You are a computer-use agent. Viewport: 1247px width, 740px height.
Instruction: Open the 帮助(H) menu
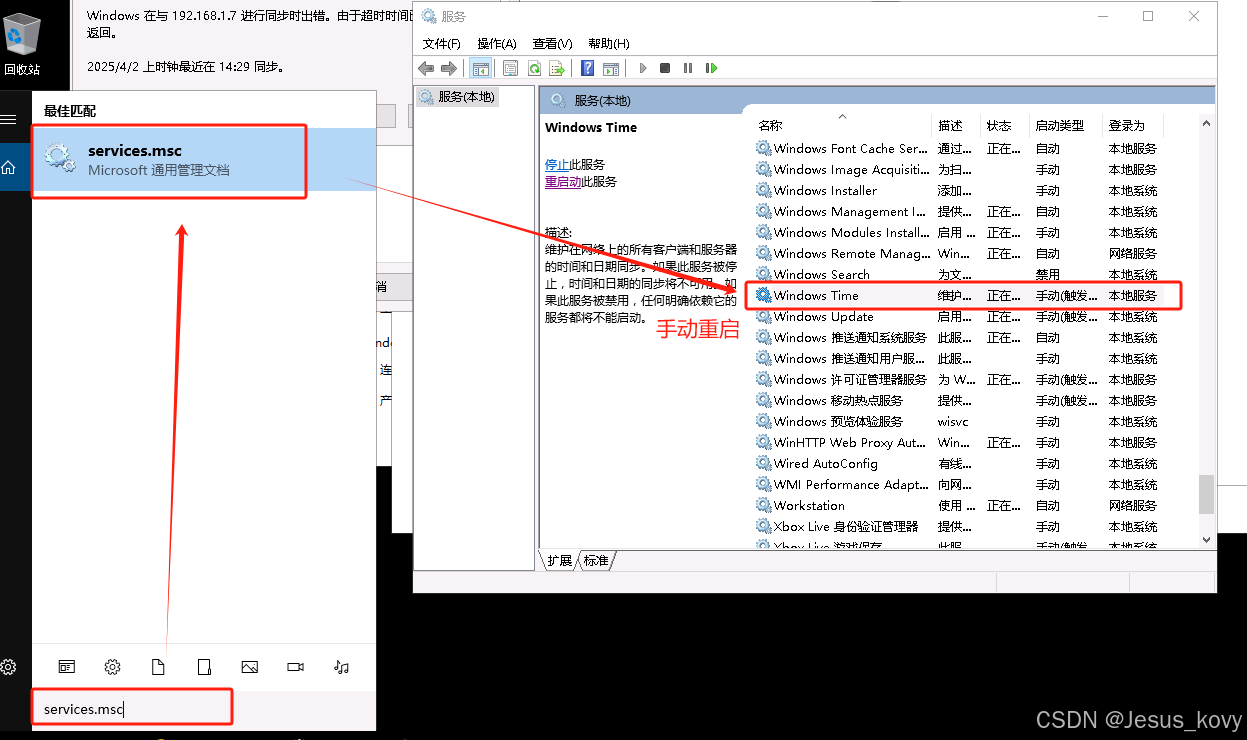click(609, 44)
